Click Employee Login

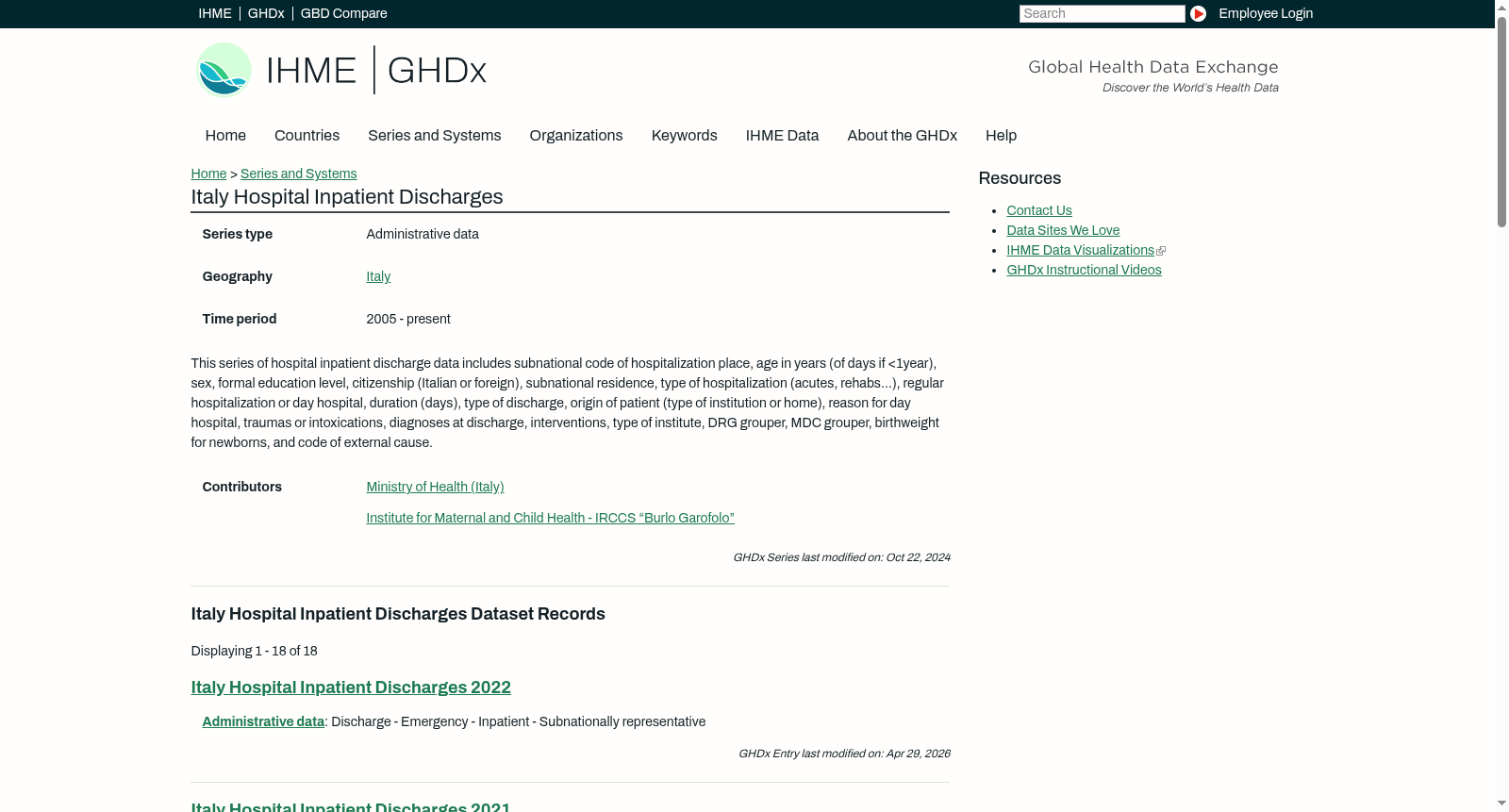pos(1266,13)
